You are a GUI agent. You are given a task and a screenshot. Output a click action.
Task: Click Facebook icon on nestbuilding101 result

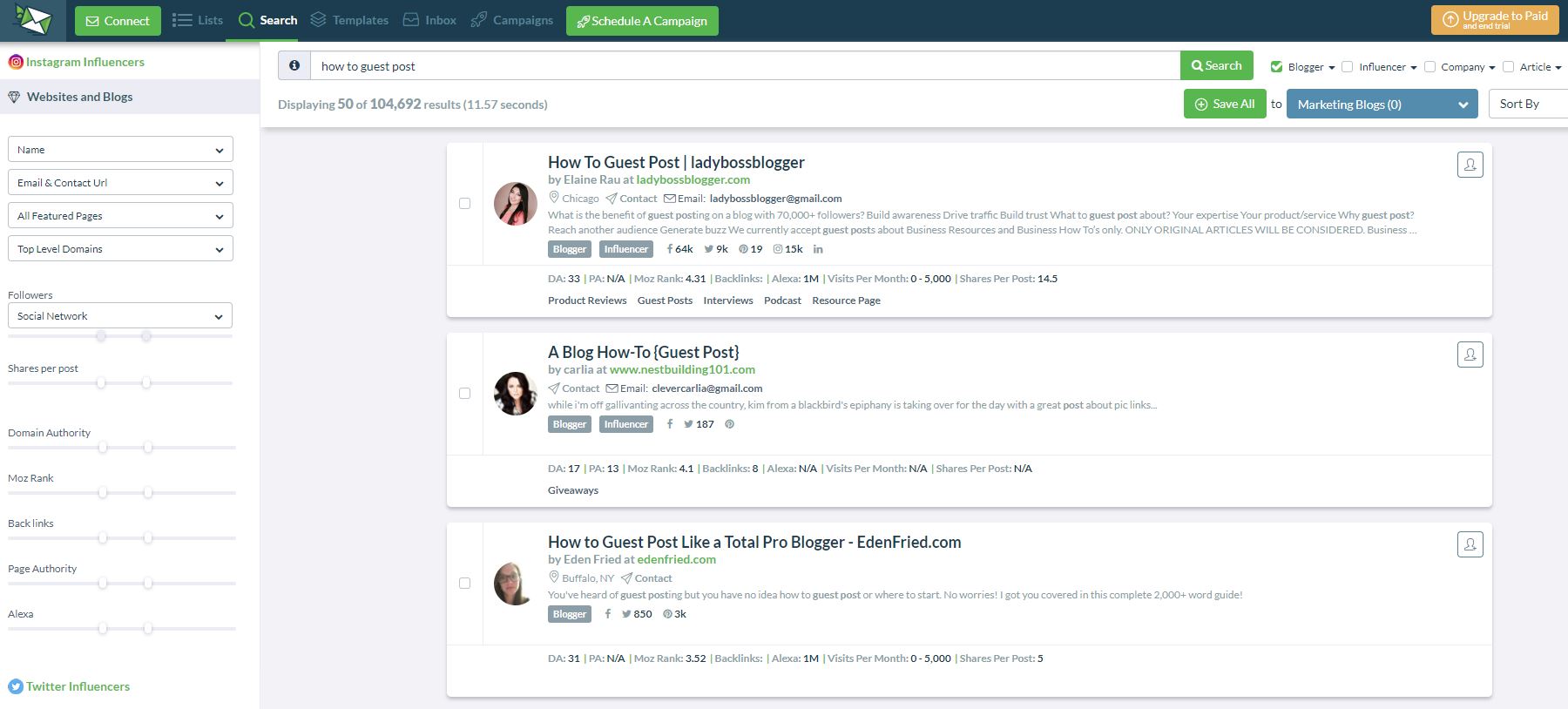point(670,424)
